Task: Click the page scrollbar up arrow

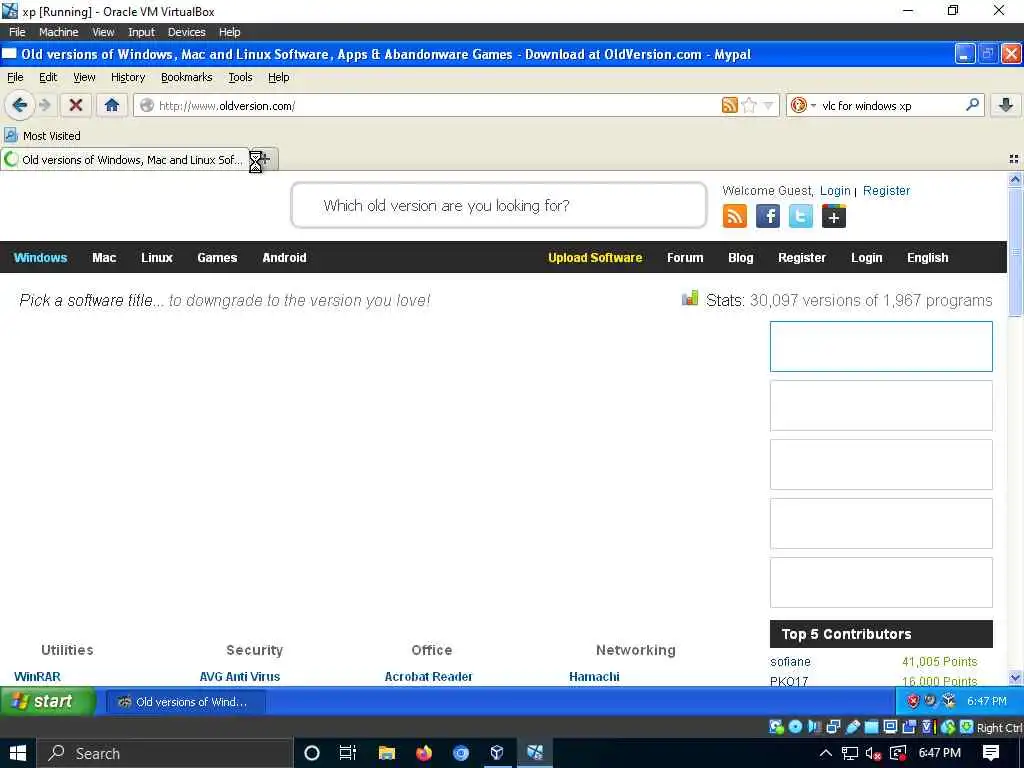Action: 1015,178
